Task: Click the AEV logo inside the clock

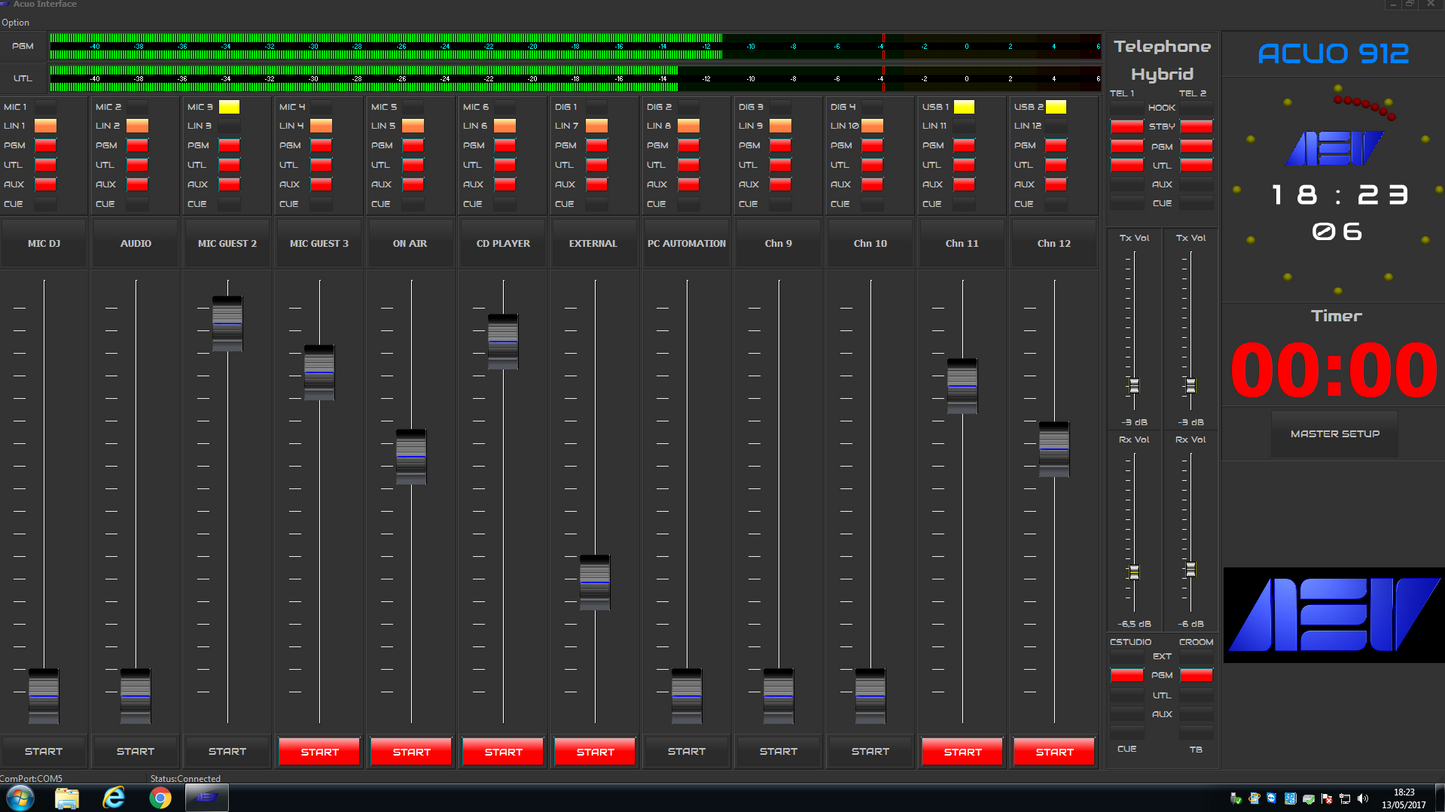Action: tap(1334, 149)
